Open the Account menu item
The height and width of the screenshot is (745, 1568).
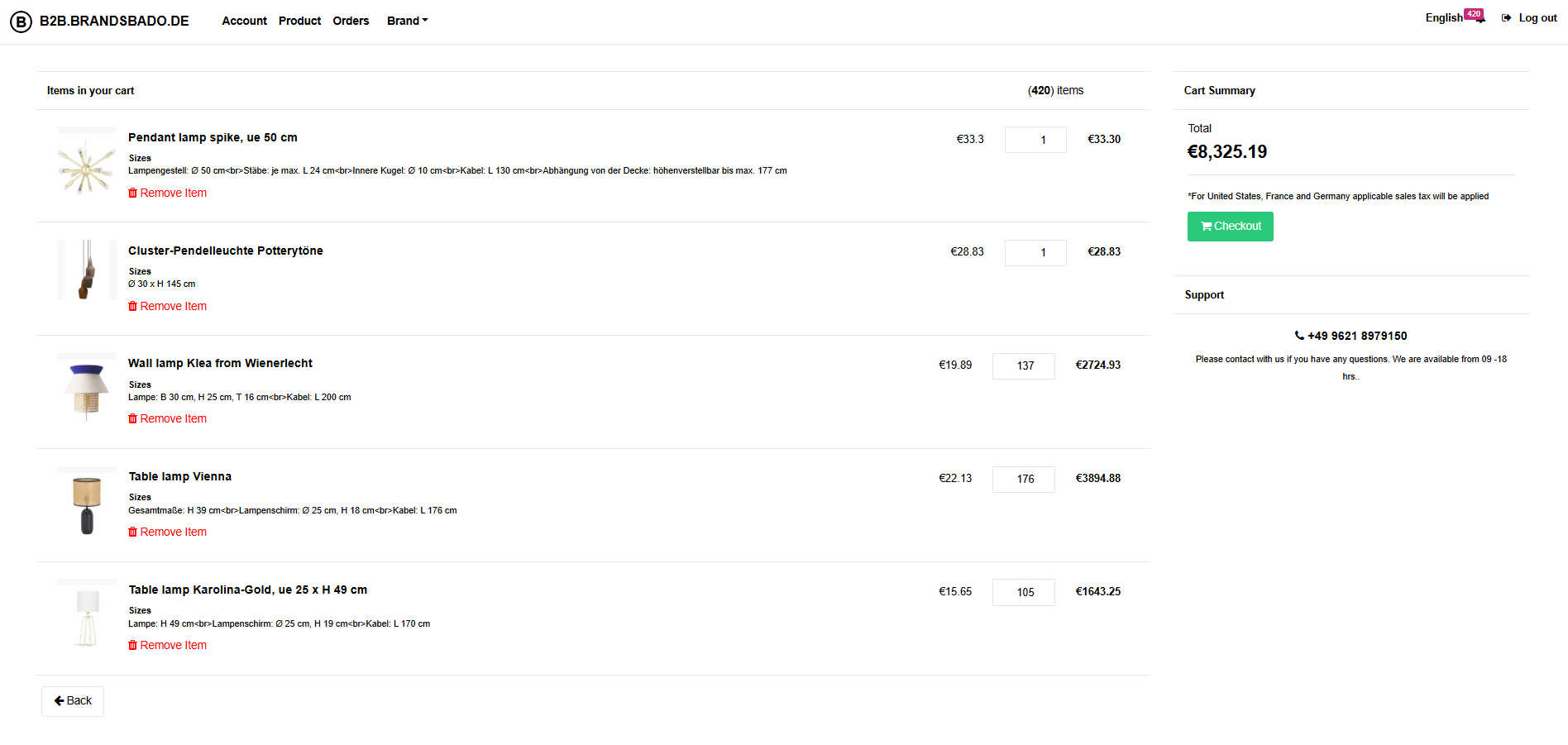click(x=244, y=21)
